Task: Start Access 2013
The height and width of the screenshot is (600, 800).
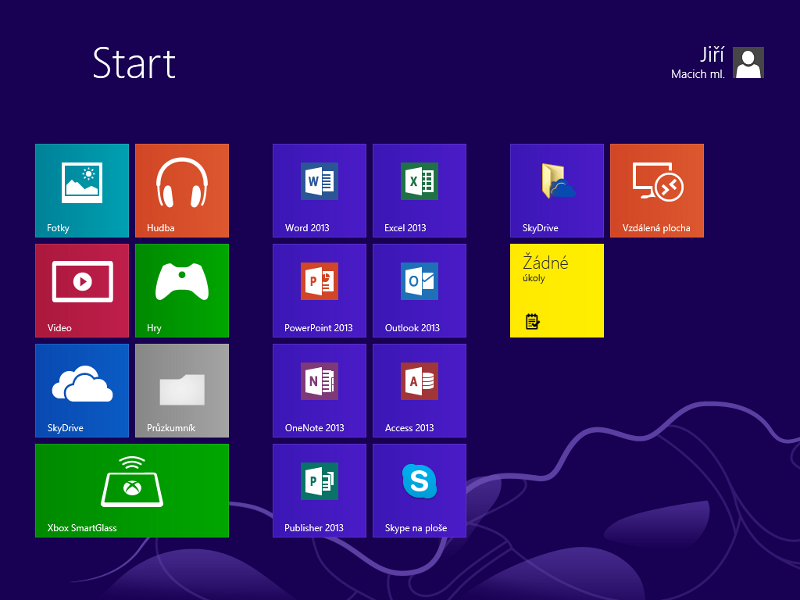Action: (419, 390)
